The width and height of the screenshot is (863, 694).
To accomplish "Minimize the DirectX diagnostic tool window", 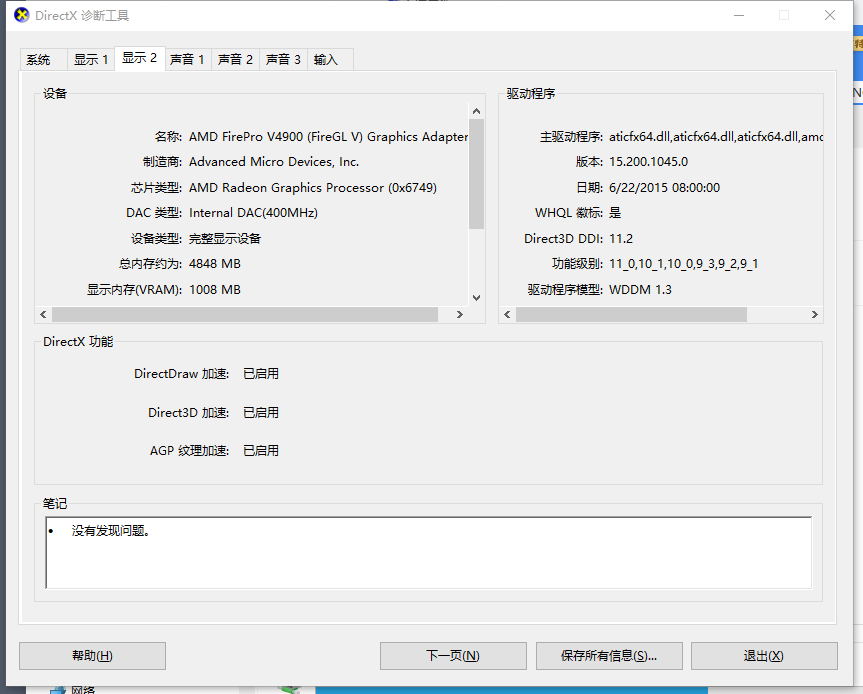I will click(739, 15).
